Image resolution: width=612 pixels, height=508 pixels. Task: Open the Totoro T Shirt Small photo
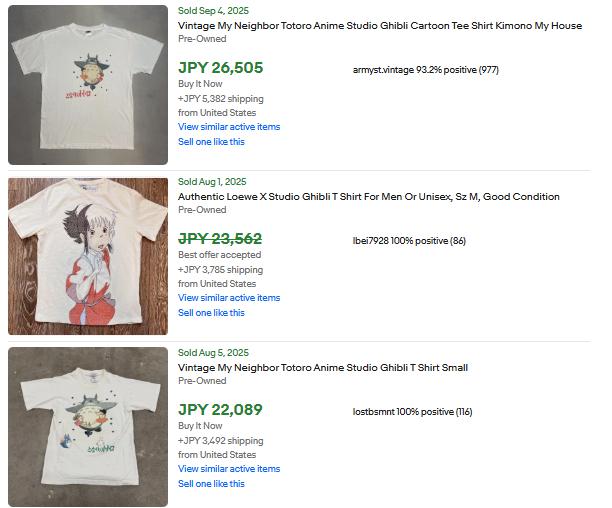click(x=88, y=427)
